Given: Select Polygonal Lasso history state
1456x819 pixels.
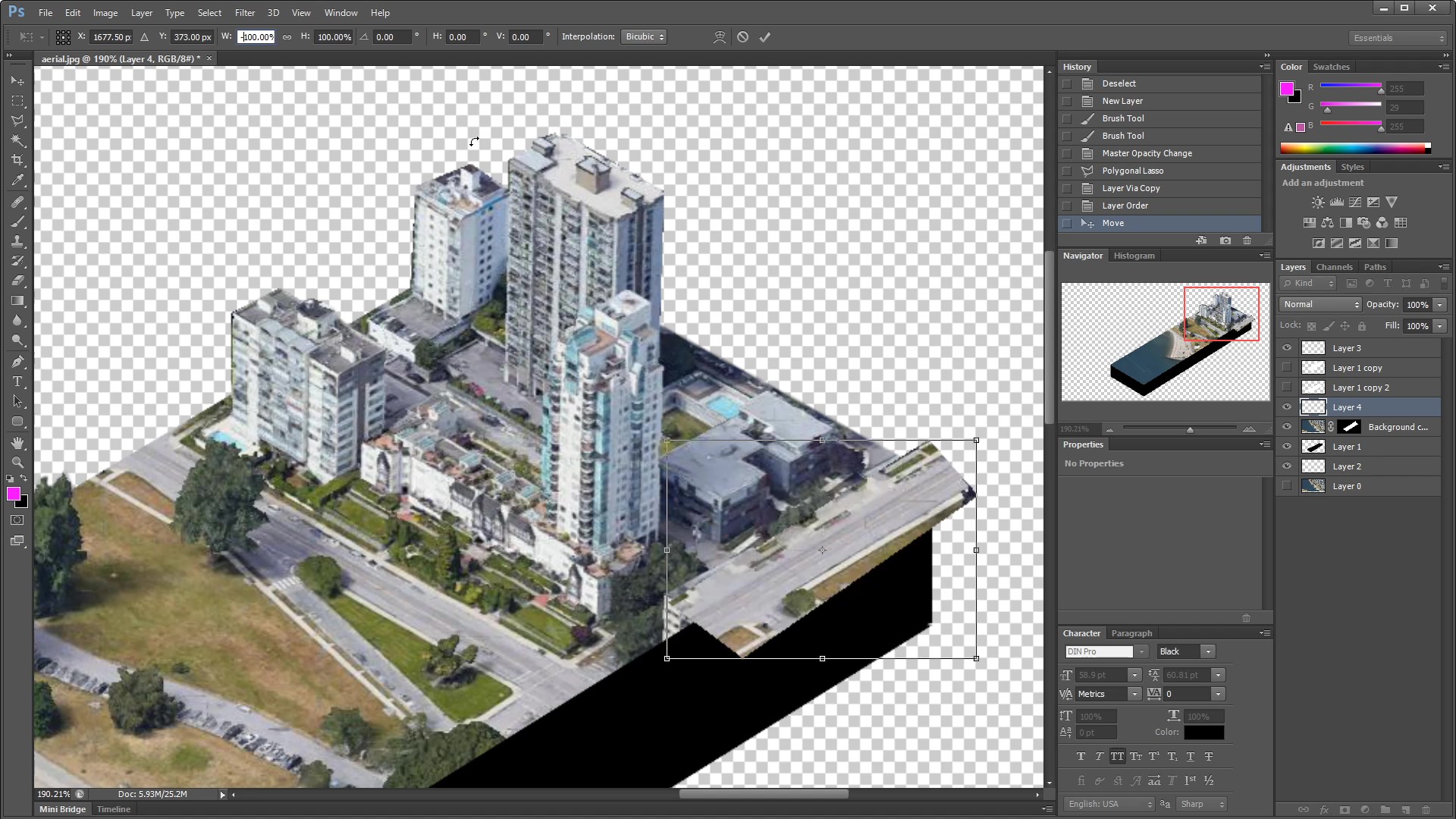Looking at the screenshot, I should pyautogui.click(x=1159, y=171).
